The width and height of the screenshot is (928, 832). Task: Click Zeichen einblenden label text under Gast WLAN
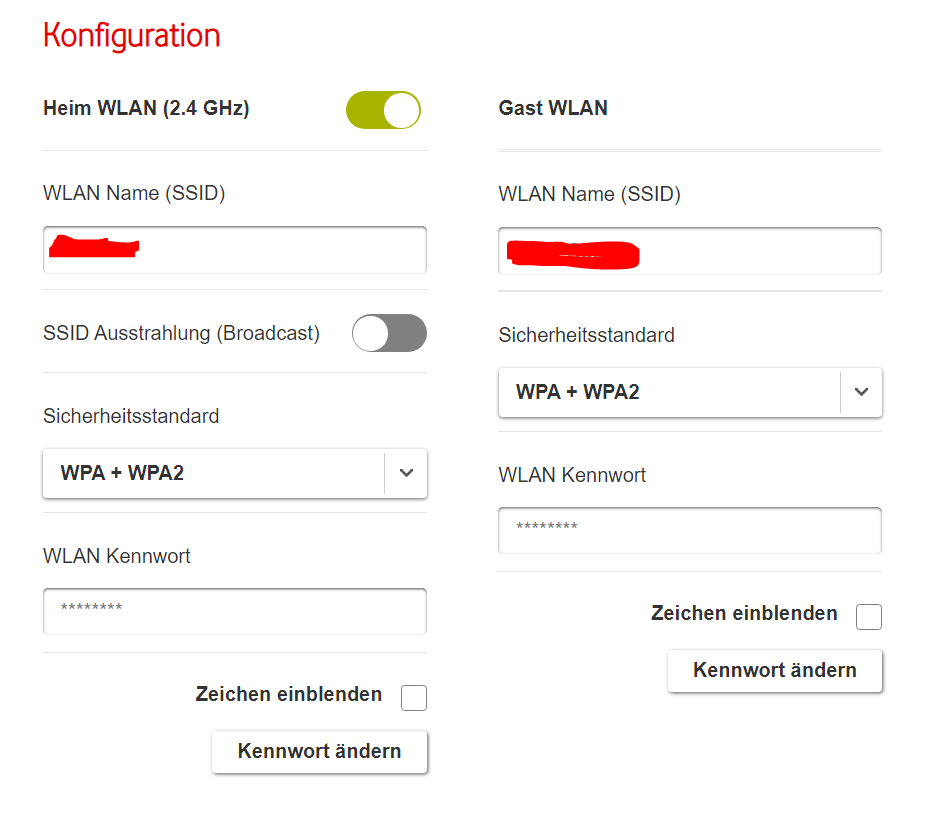point(744,613)
